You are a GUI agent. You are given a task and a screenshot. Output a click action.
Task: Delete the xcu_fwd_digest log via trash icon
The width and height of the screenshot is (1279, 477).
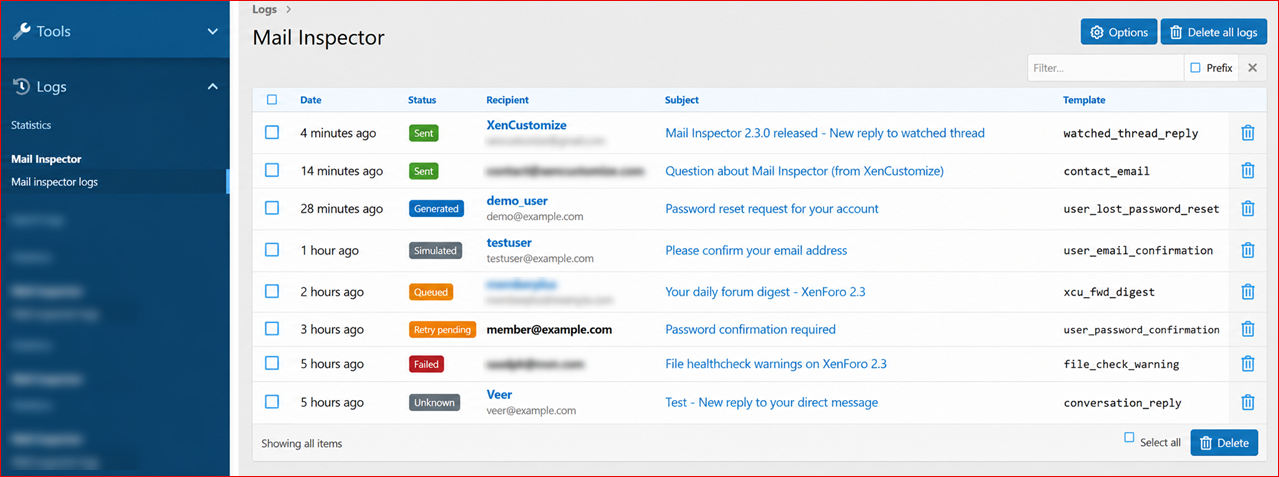pyautogui.click(x=1247, y=292)
